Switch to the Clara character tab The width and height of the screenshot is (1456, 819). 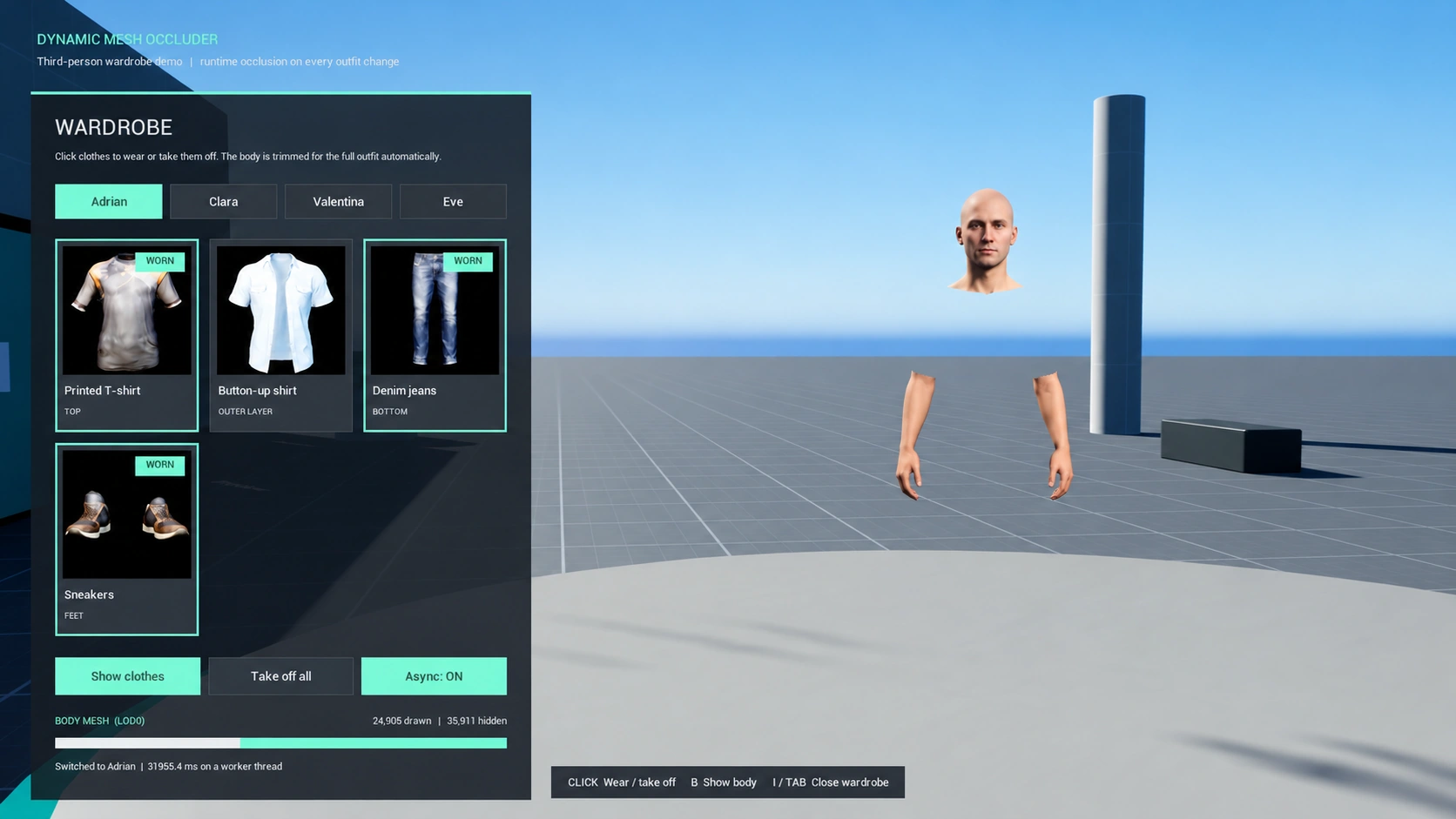(224, 201)
